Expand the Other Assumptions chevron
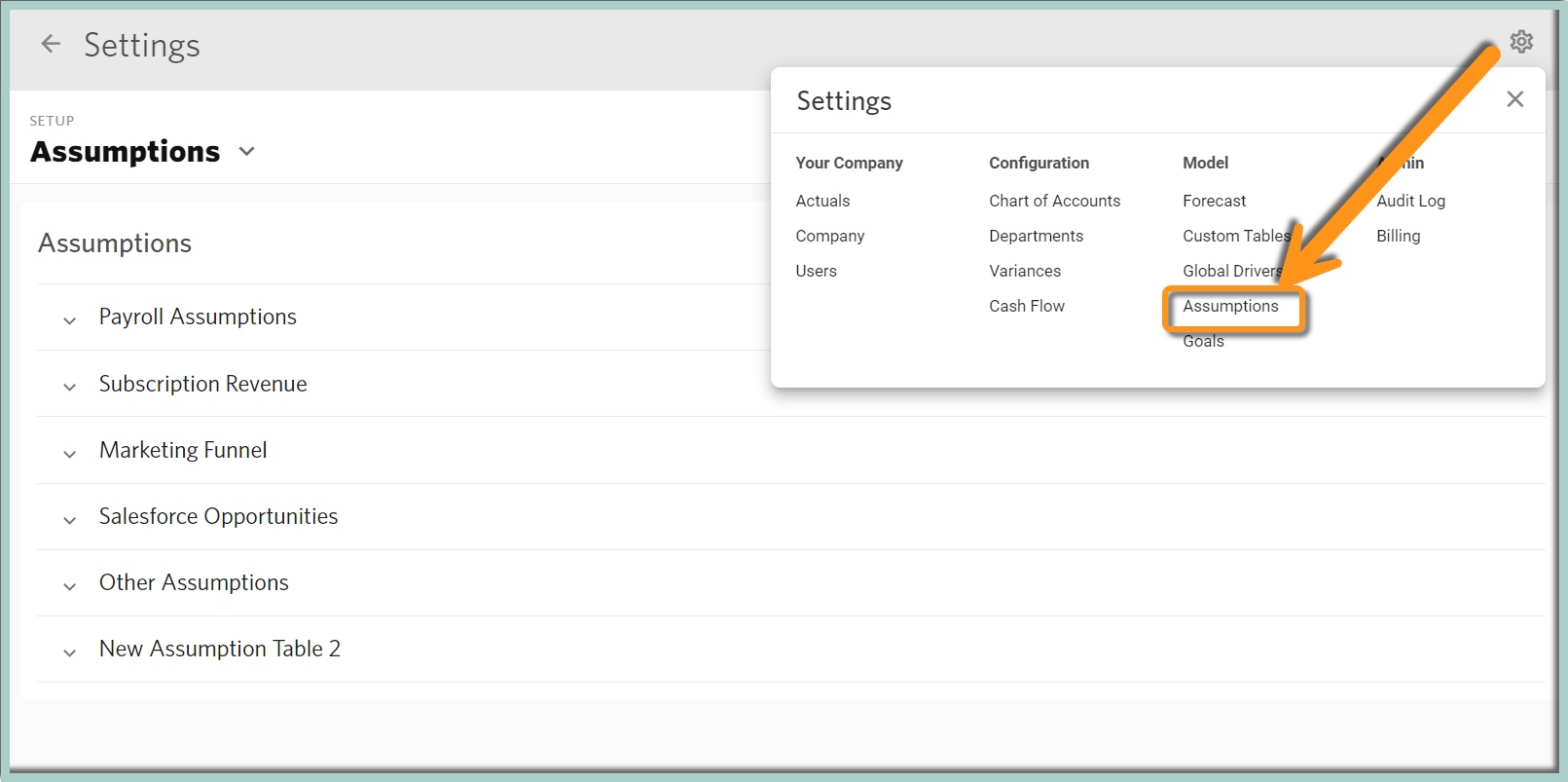The width and height of the screenshot is (1568, 782). (x=70, y=585)
